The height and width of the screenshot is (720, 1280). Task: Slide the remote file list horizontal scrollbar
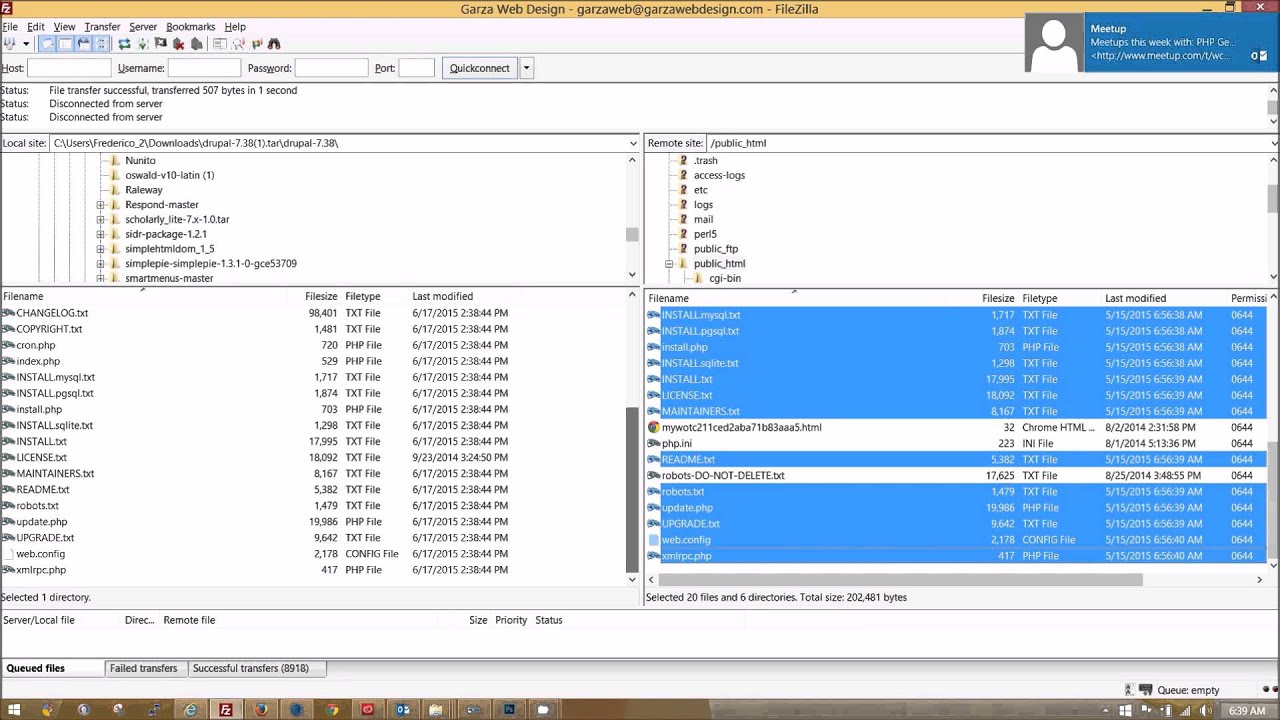900,579
